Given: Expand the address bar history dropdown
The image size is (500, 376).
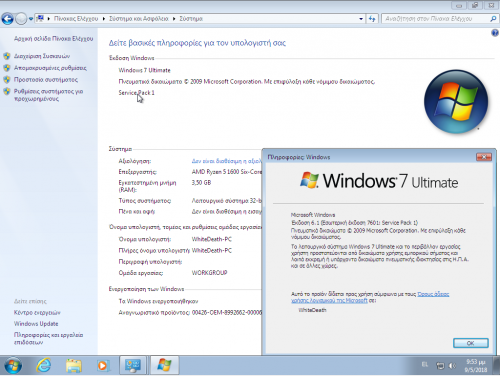Looking at the screenshot, I should [361, 19].
